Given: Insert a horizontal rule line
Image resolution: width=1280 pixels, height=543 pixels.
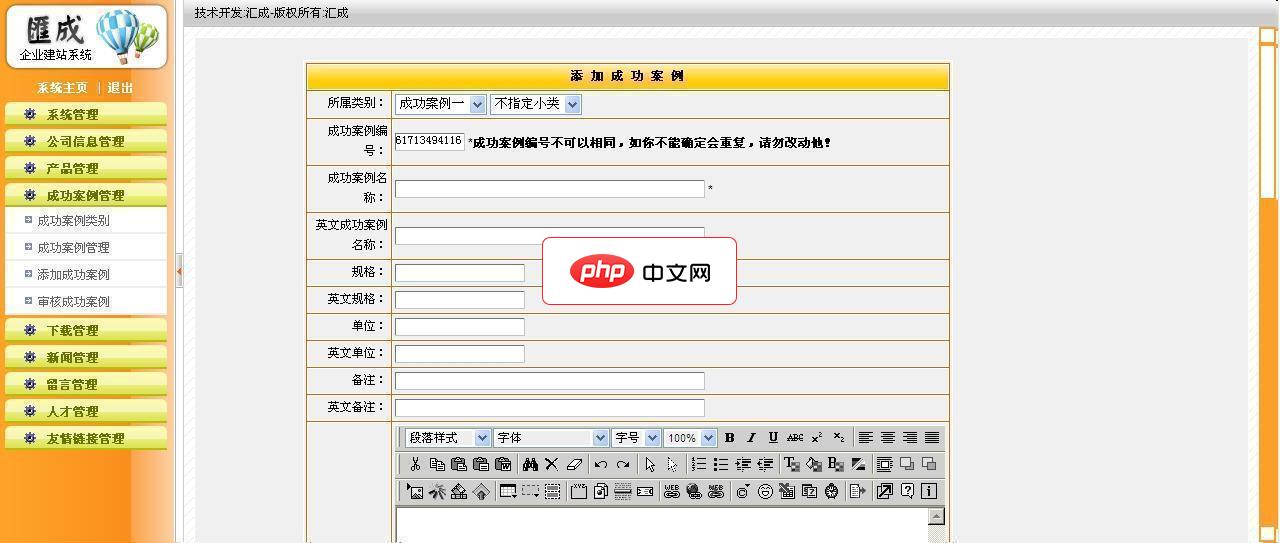Looking at the screenshot, I should pyautogui.click(x=623, y=491).
